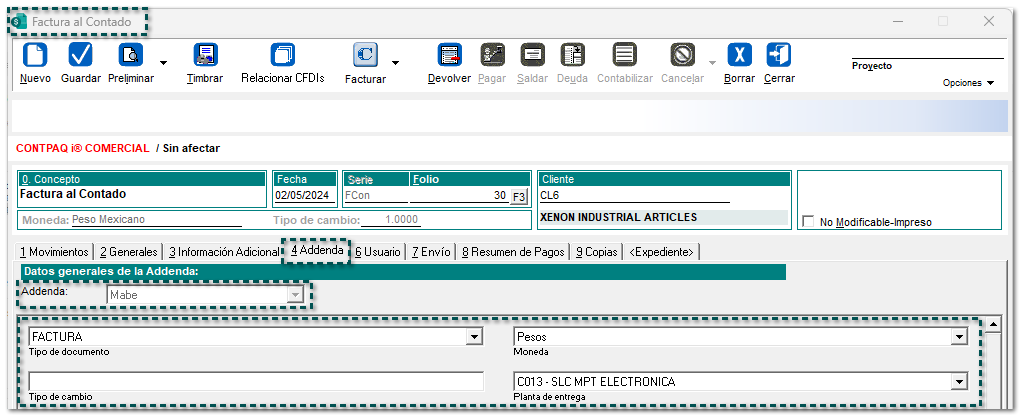
Task: Click the Devolver icon
Action: click(449, 55)
